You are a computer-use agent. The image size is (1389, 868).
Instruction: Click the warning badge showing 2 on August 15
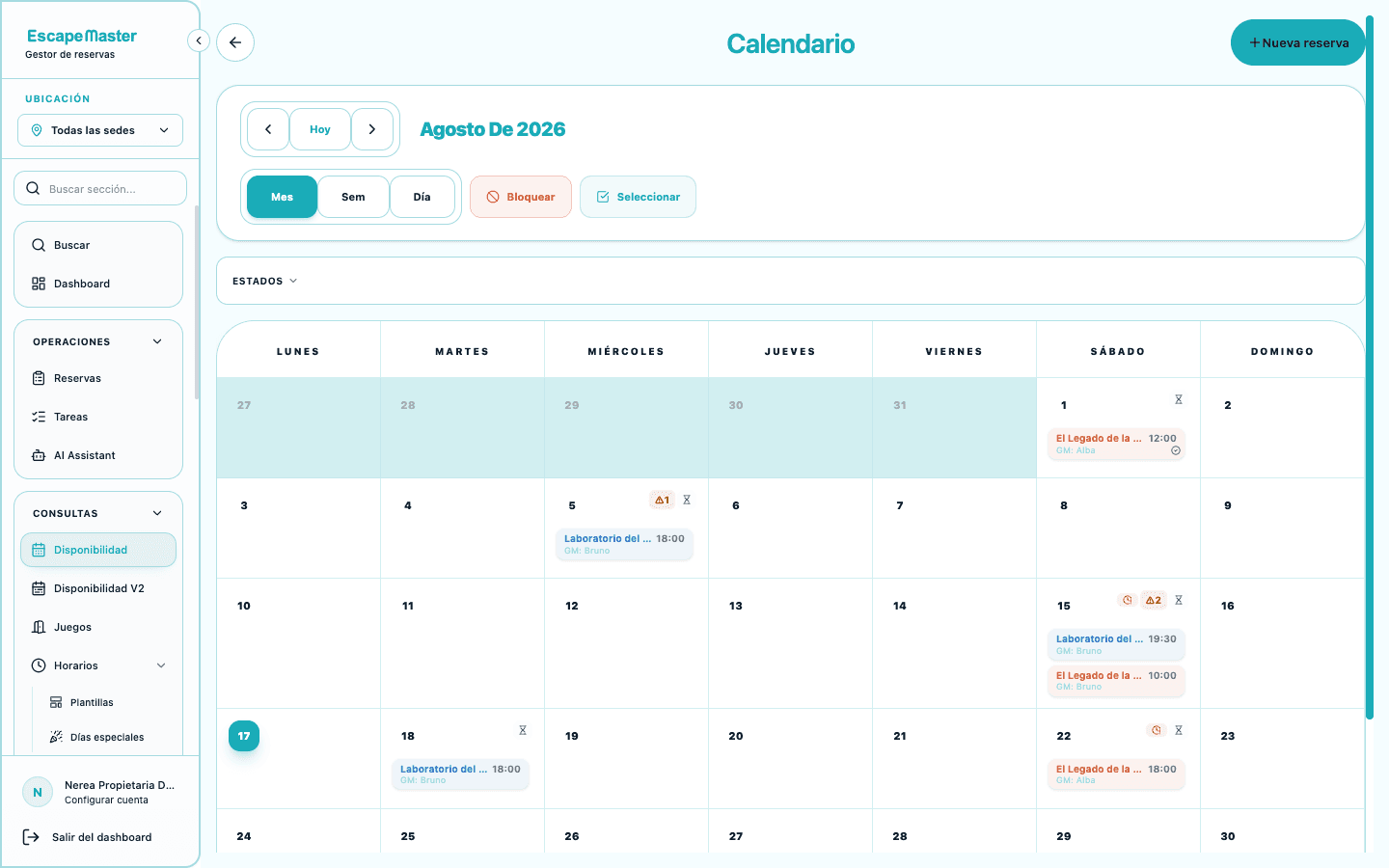pos(1154,600)
